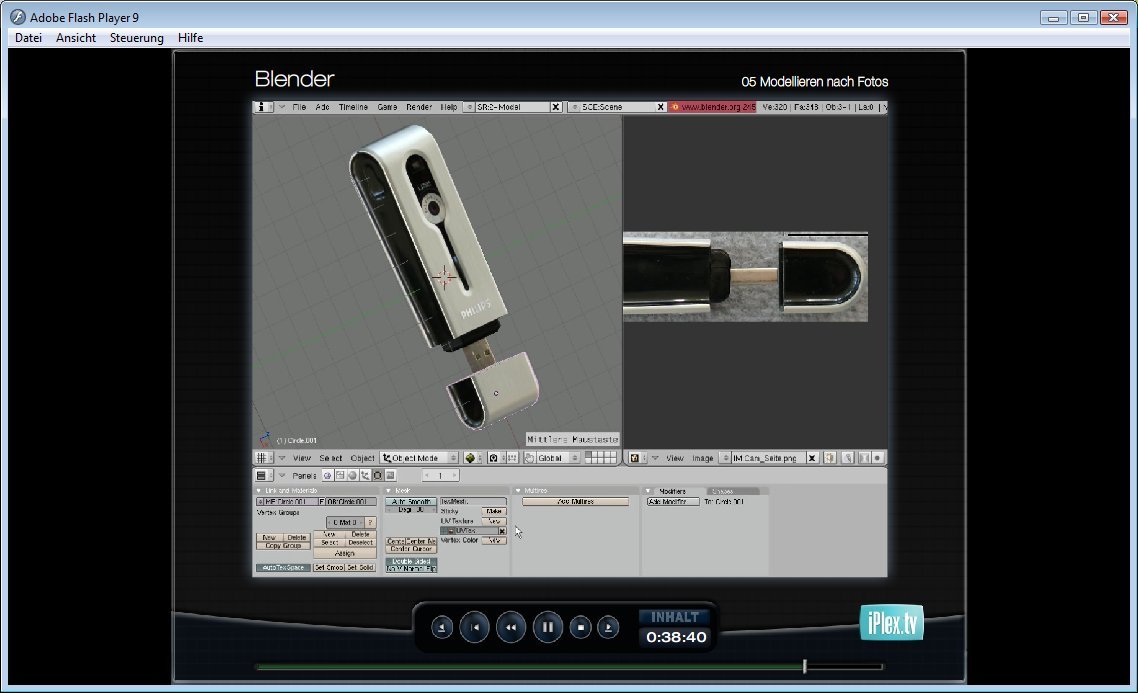Click the www.blender.org link in header
Image resolution: width=1138 pixels, height=693 pixels.
[713, 107]
